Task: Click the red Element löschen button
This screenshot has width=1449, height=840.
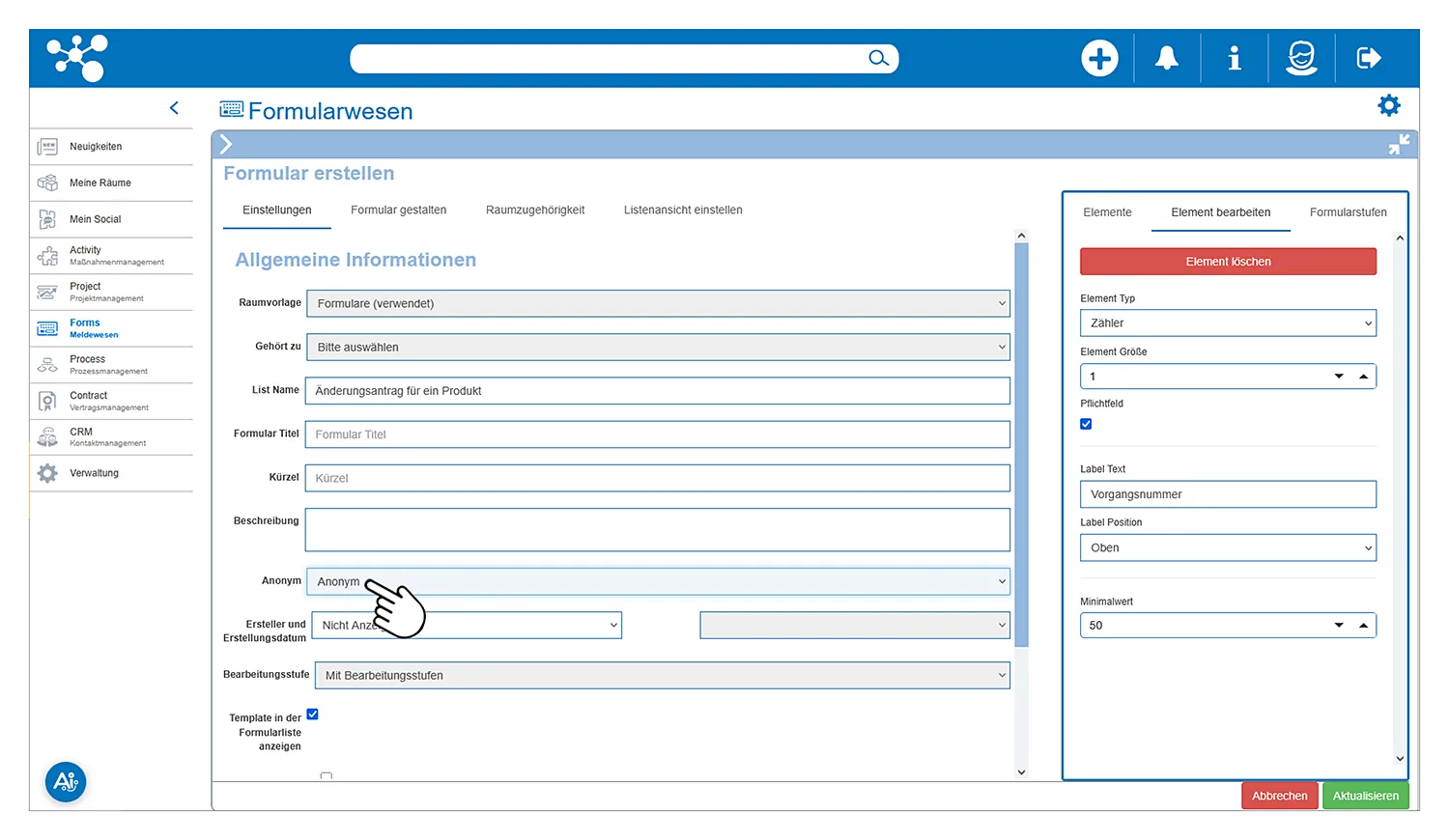Action: pyautogui.click(x=1228, y=262)
